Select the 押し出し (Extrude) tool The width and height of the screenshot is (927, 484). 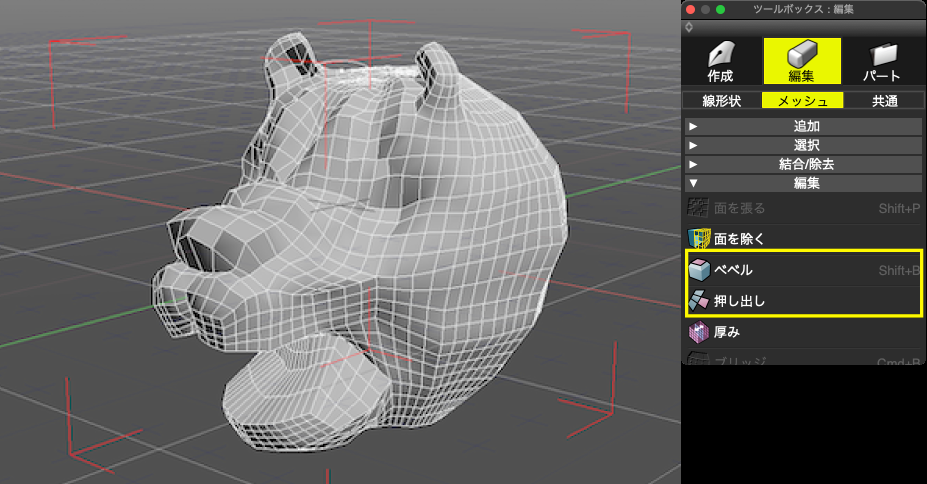(738, 300)
